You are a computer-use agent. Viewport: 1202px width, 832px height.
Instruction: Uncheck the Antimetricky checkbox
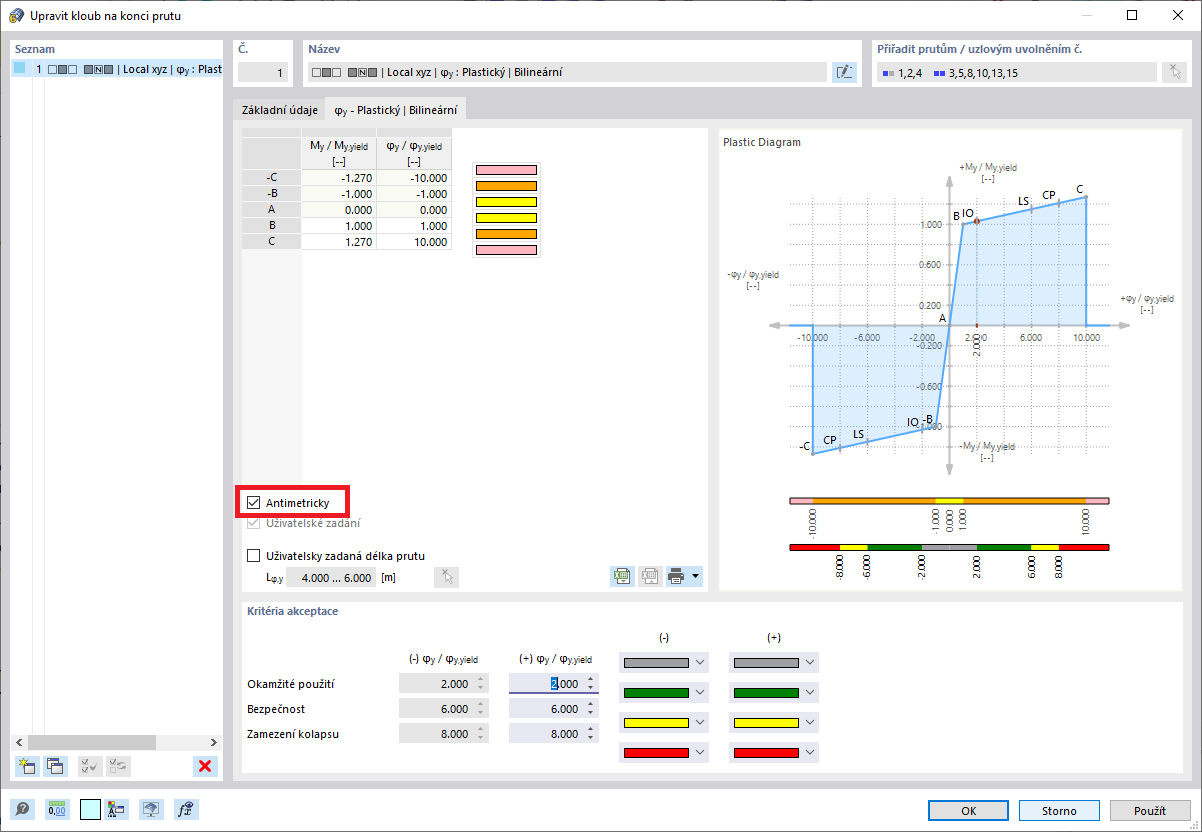click(x=253, y=502)
